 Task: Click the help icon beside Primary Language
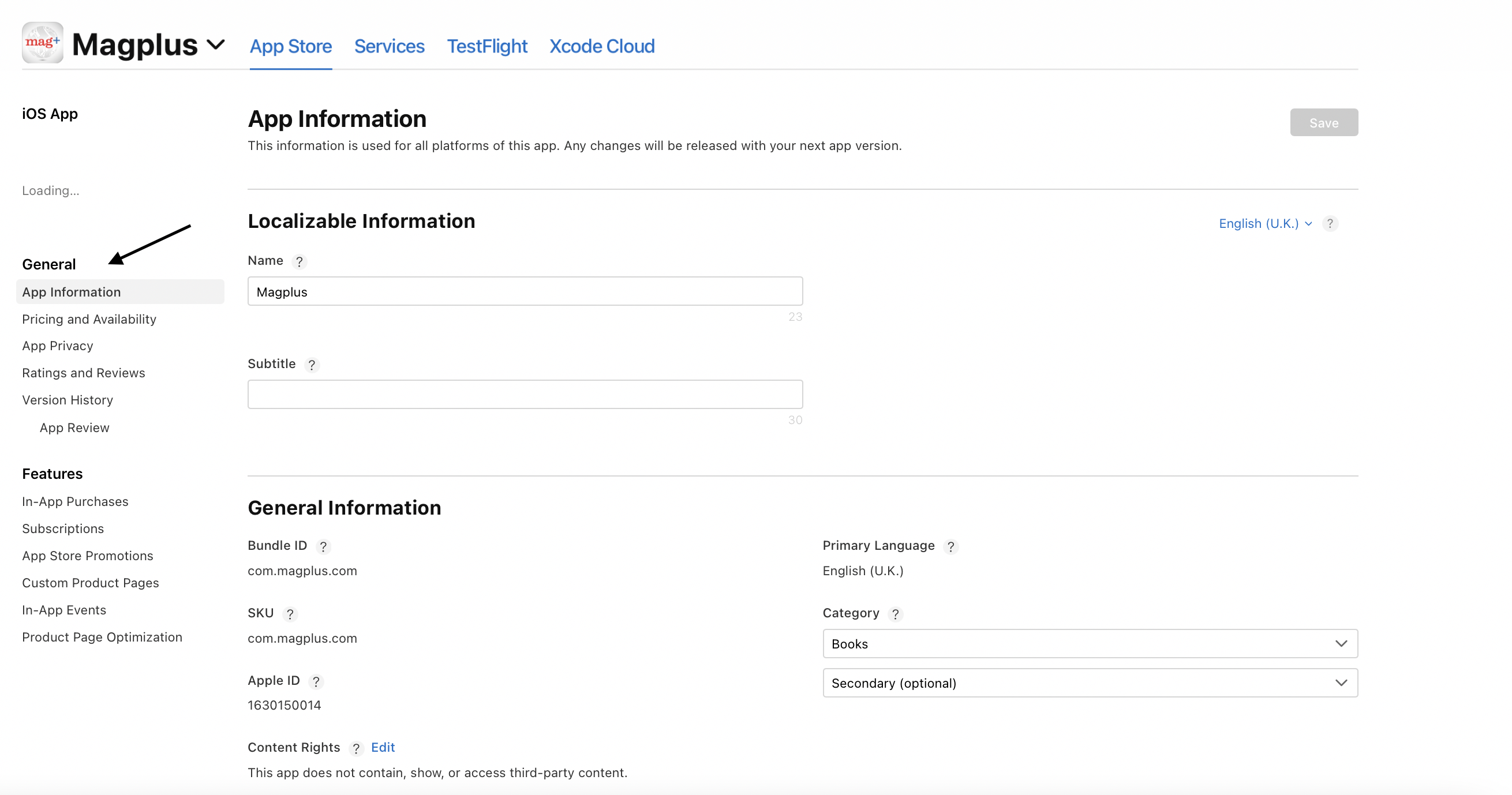(x=951, y=546)
